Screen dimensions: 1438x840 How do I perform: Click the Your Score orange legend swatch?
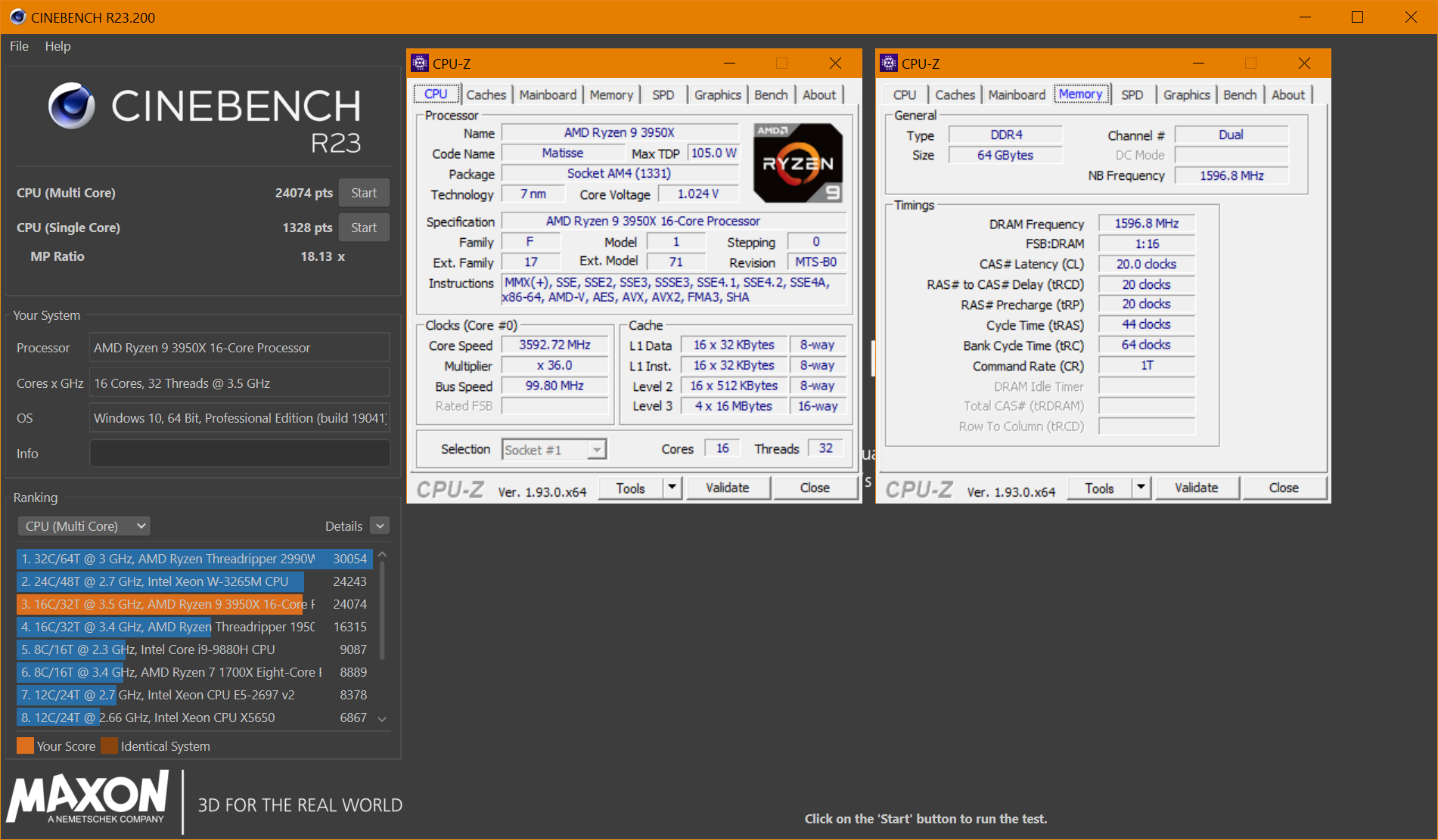(x=25, y=746)
